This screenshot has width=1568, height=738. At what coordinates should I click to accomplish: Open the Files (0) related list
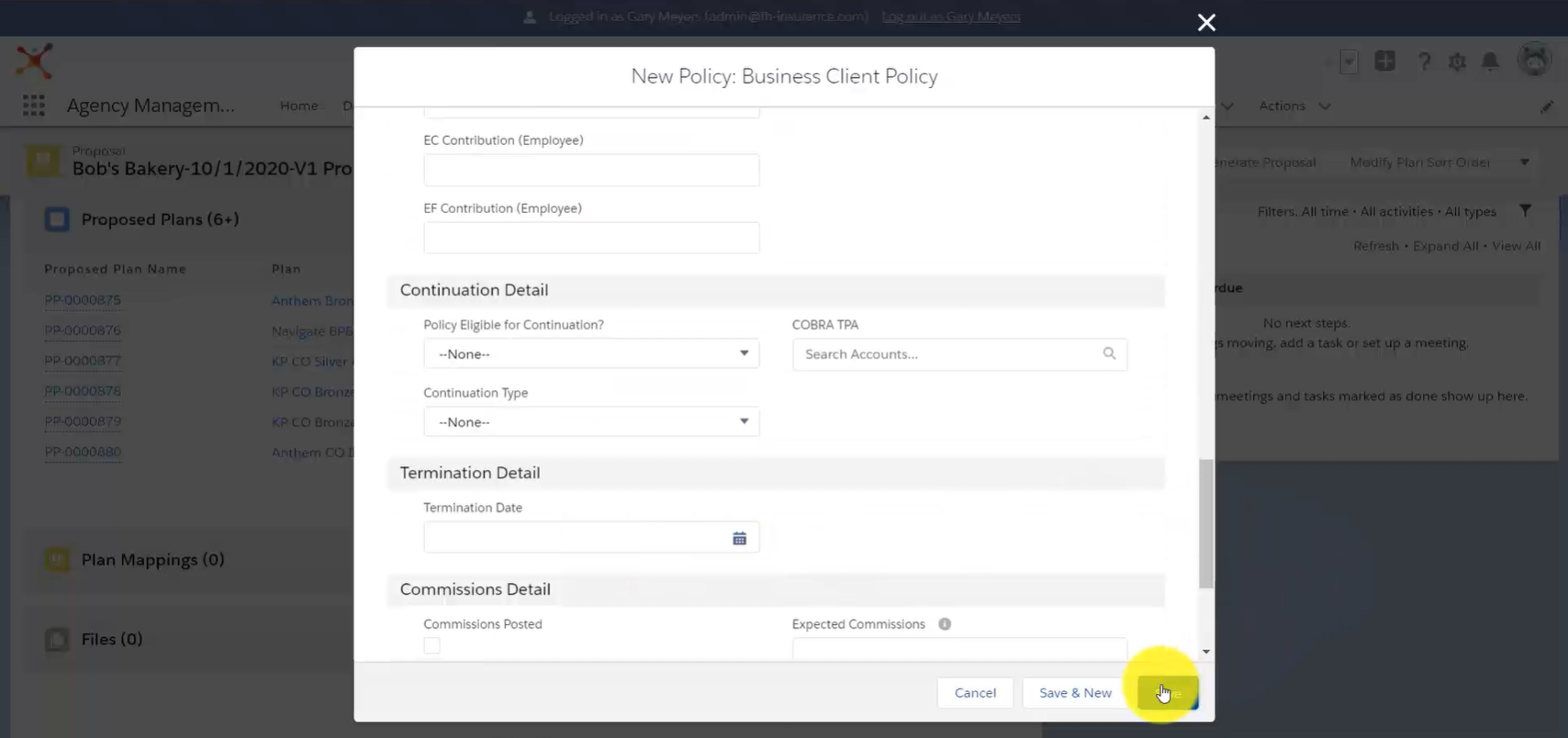(x=112, y=639)
